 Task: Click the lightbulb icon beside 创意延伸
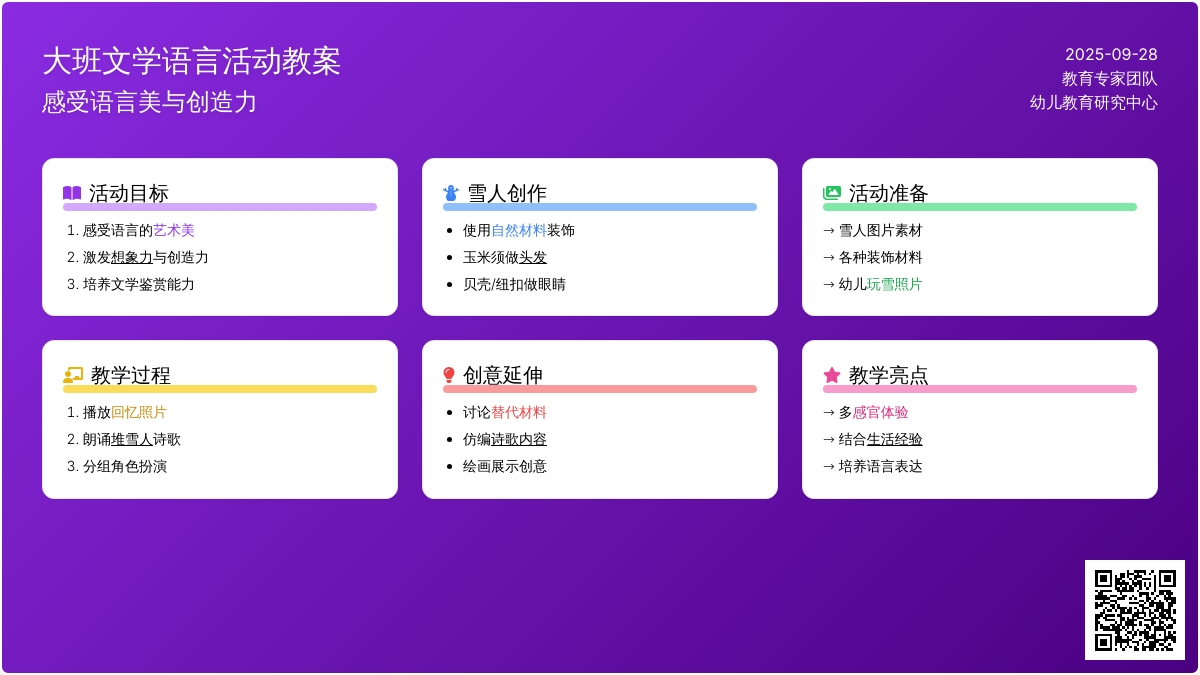click(449, 375)
